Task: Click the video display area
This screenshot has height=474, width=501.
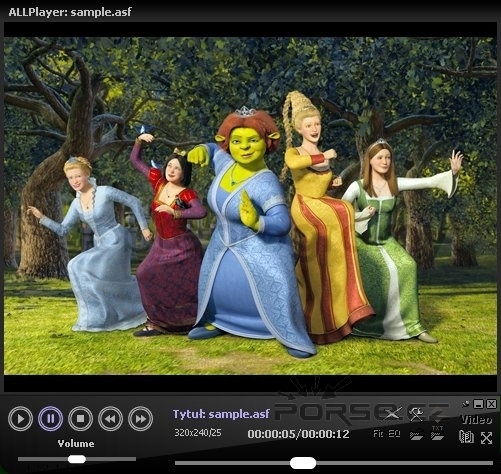Action: (250, 206)
